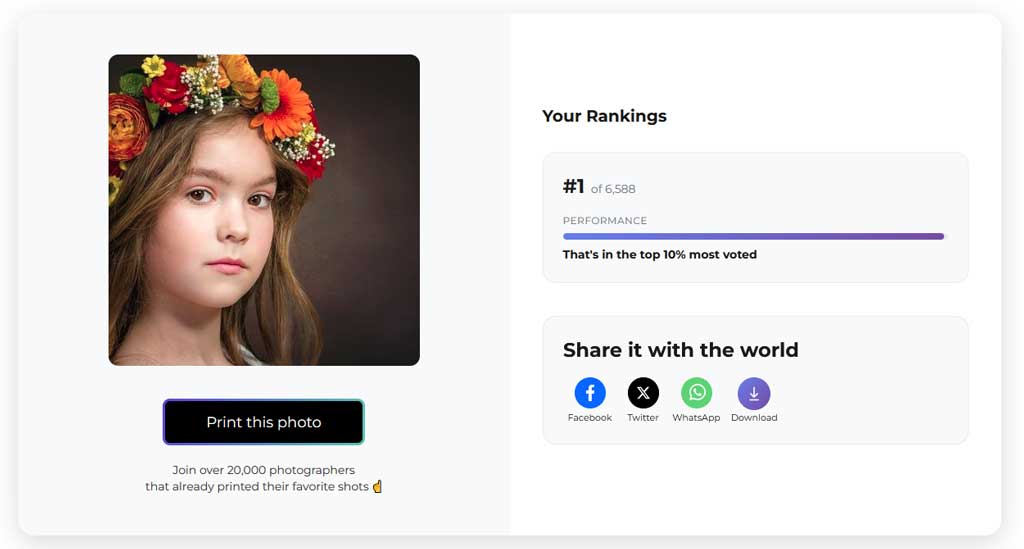1024x549 pixels.
Task: Click 'top 10% most voted' text
Action: pos(698,255)
